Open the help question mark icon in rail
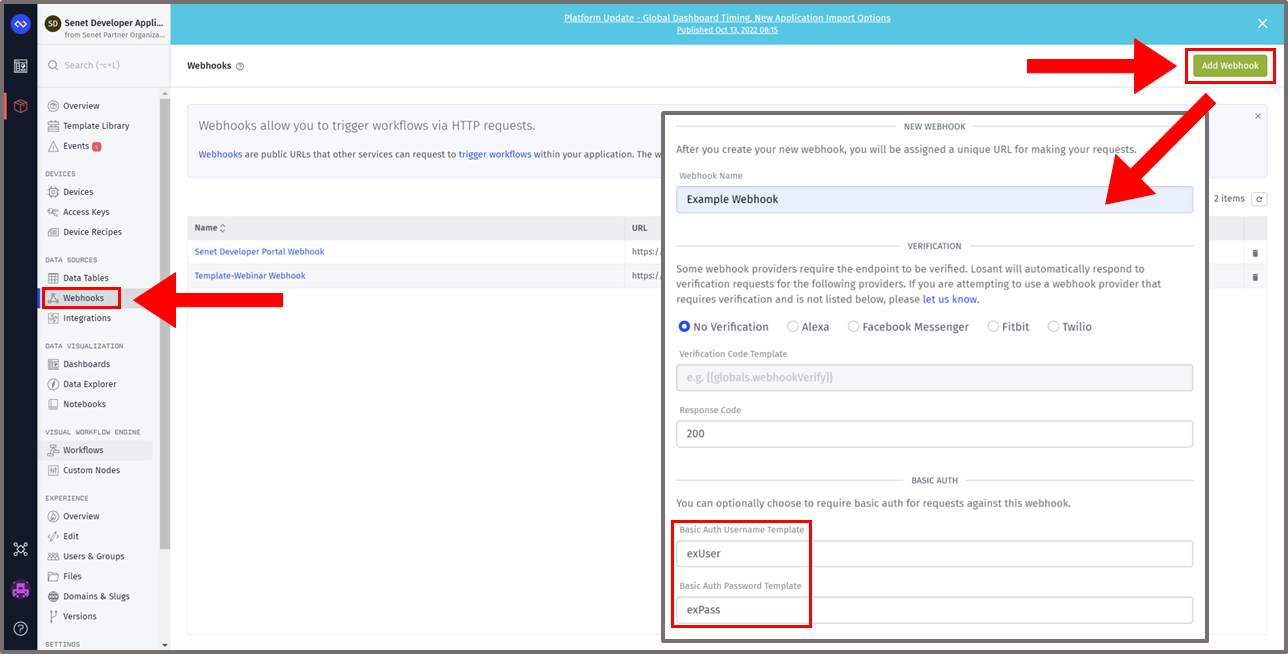 pos(20,629)
